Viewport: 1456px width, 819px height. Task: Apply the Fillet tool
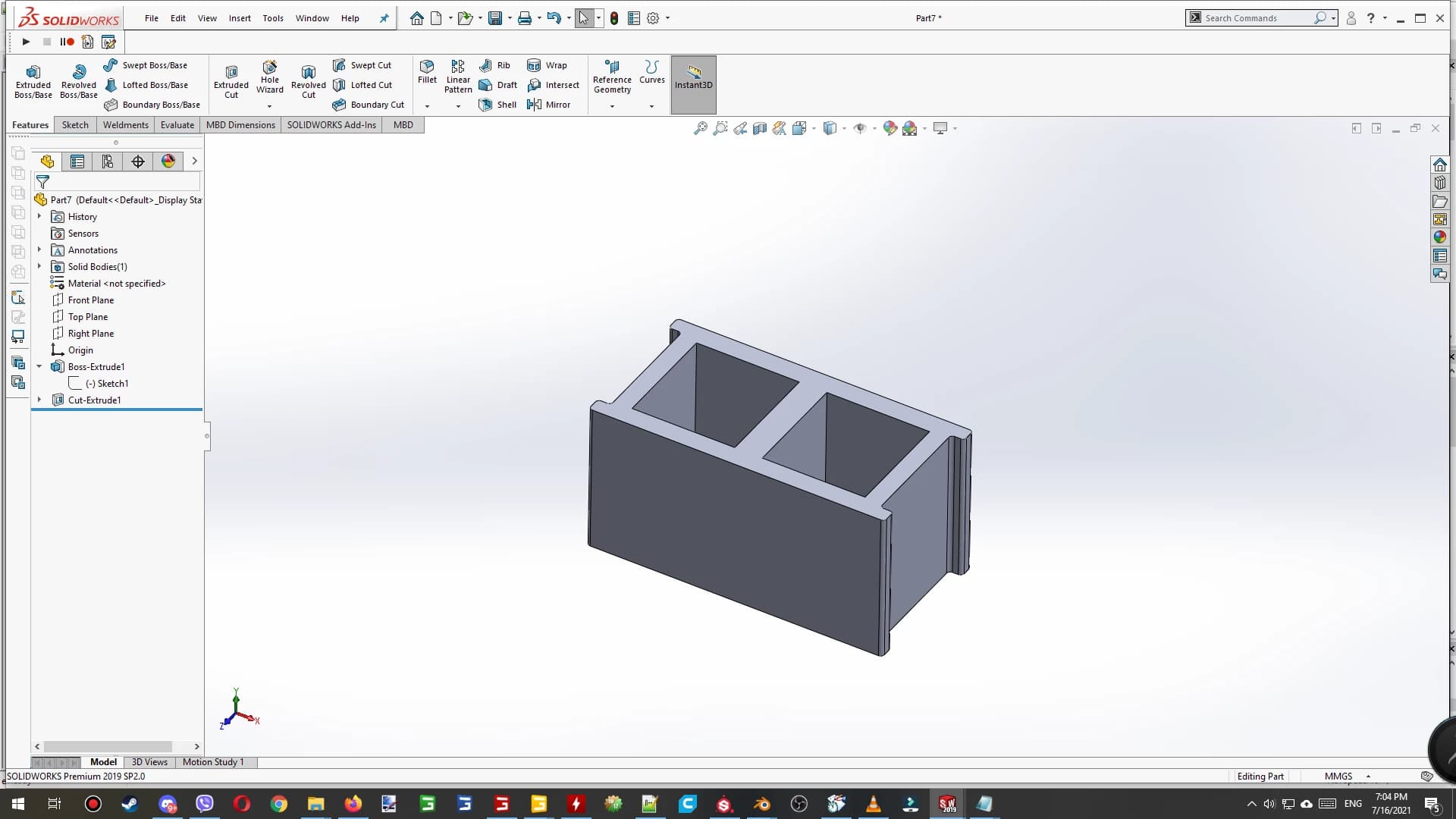pyautogui.click(x=427, y=73)
